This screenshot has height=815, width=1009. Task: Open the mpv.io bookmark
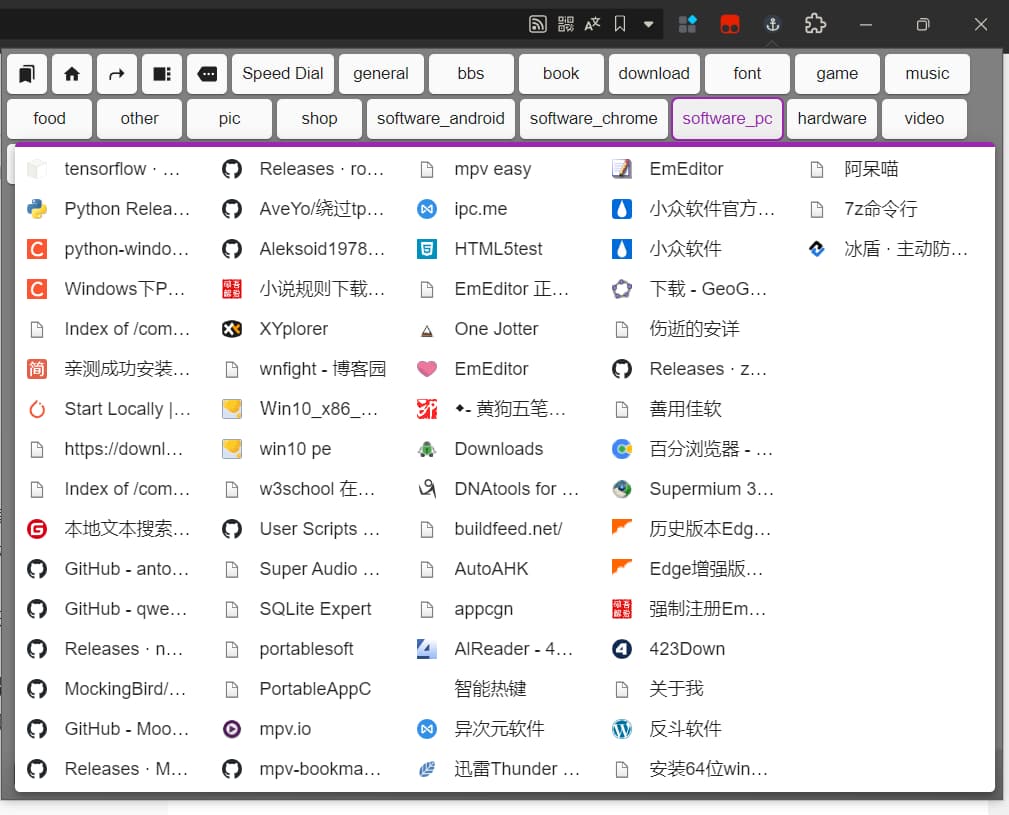(285, 729)
